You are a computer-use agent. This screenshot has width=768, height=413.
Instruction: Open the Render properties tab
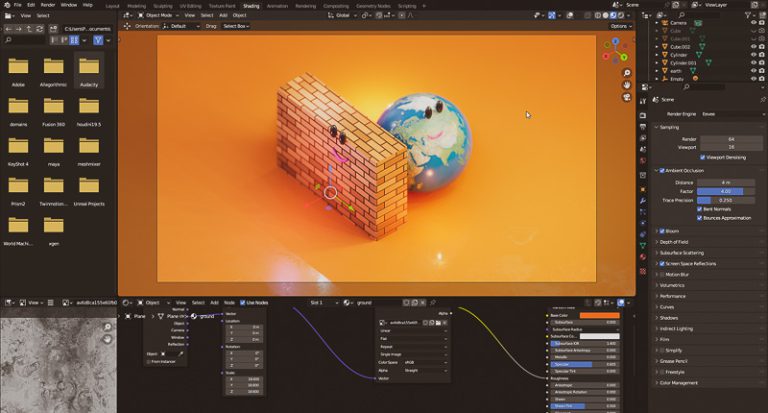pos(643,115)
